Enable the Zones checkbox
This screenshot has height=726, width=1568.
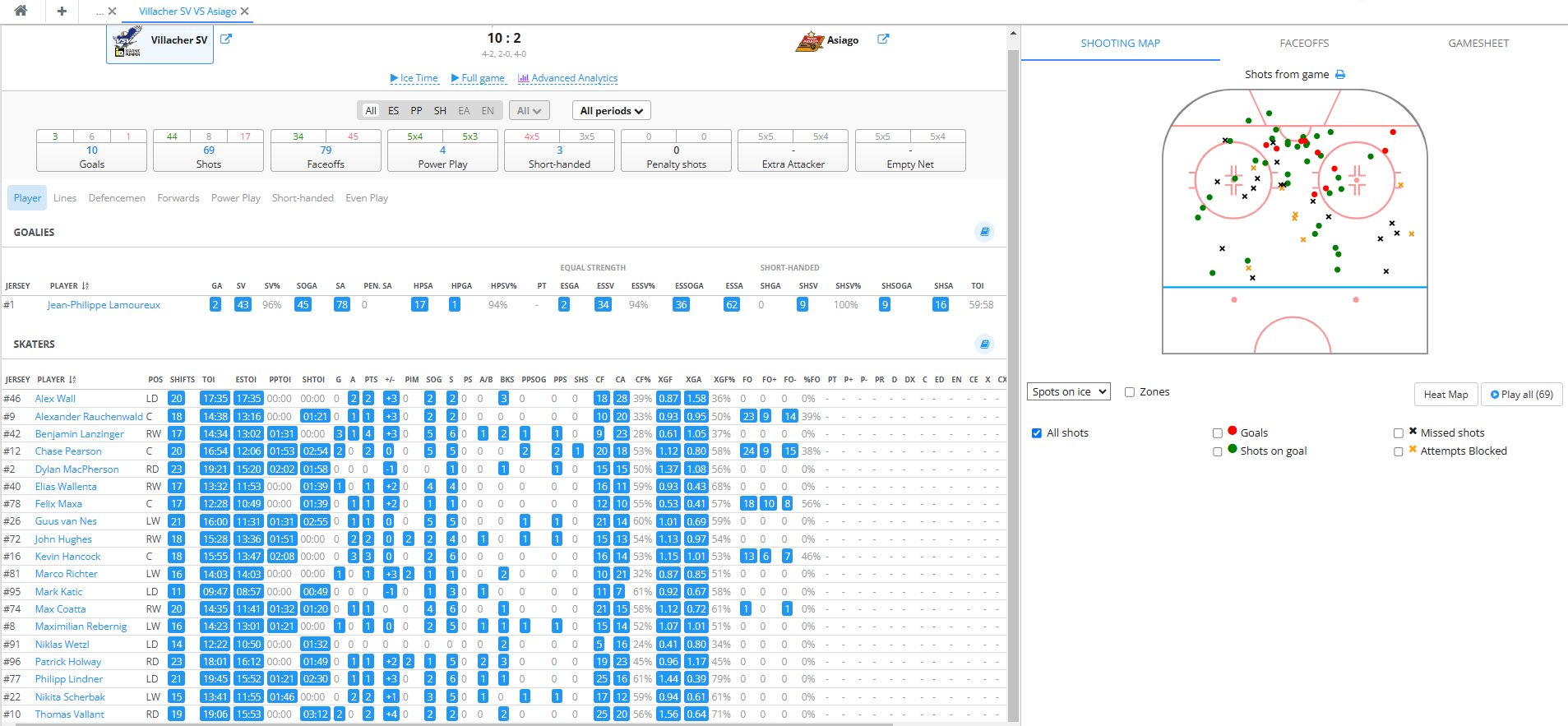pos(1130,392)
